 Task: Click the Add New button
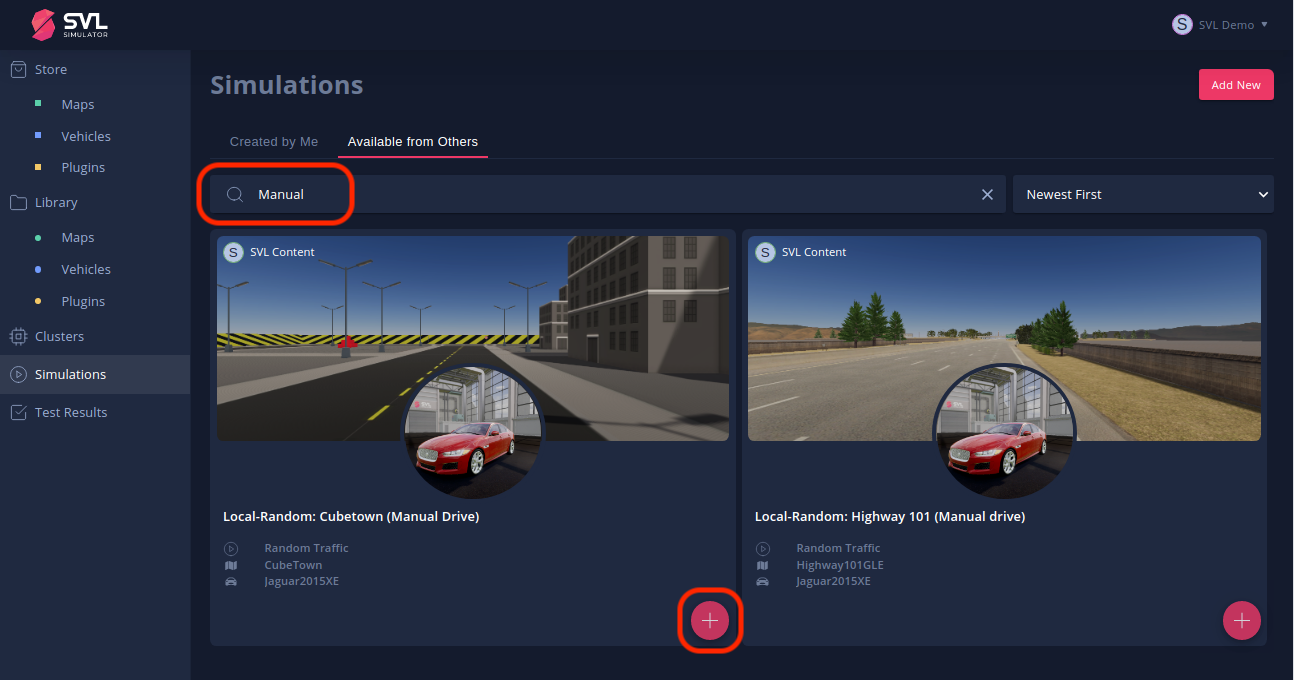(x=1236, y=85)
